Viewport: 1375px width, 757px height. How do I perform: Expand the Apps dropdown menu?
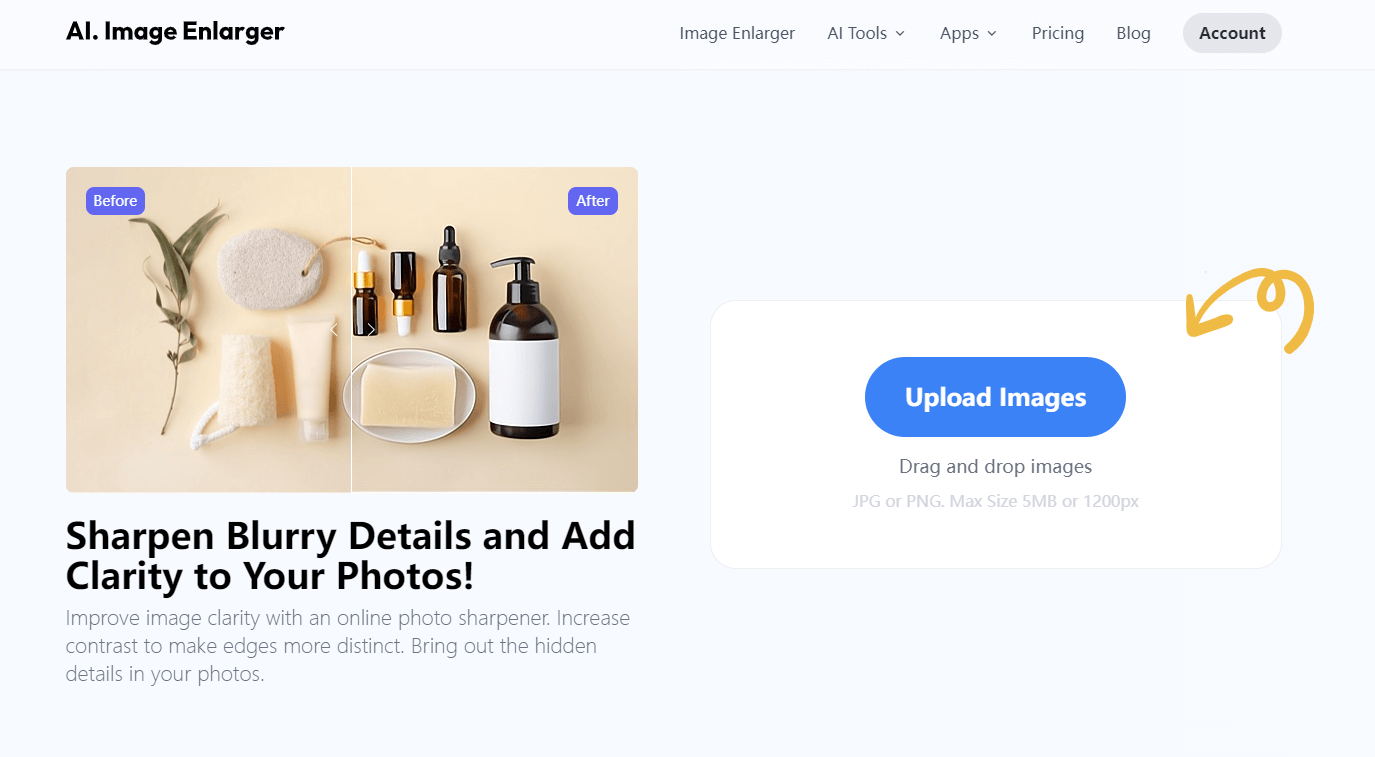pyautogui.click(x=959, y=33)
